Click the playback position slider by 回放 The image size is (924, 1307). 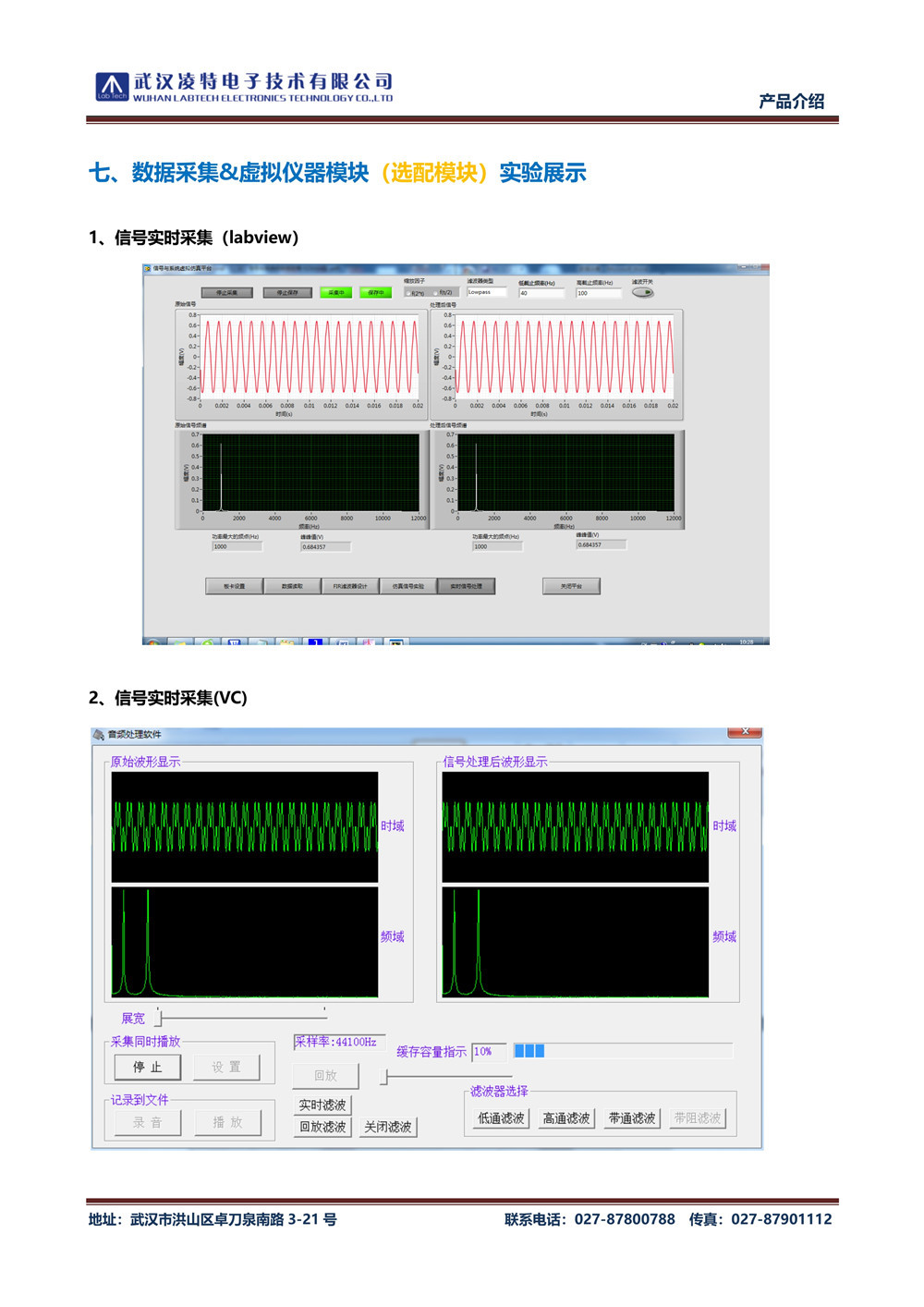[386, 1077]
